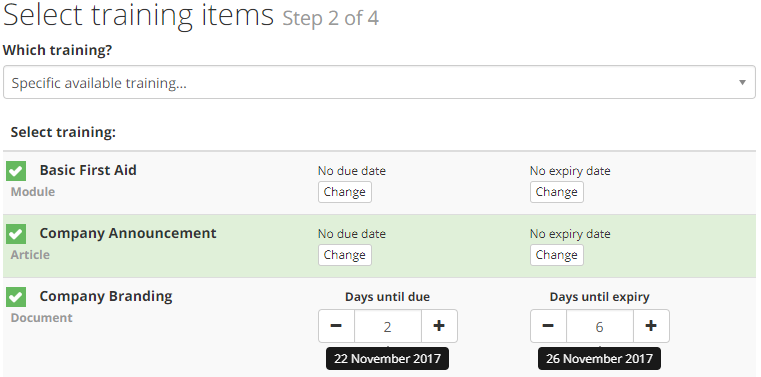Increase days until expiry with plus icon
Viewport: 761px width, 377px height.
coord(651,326)
